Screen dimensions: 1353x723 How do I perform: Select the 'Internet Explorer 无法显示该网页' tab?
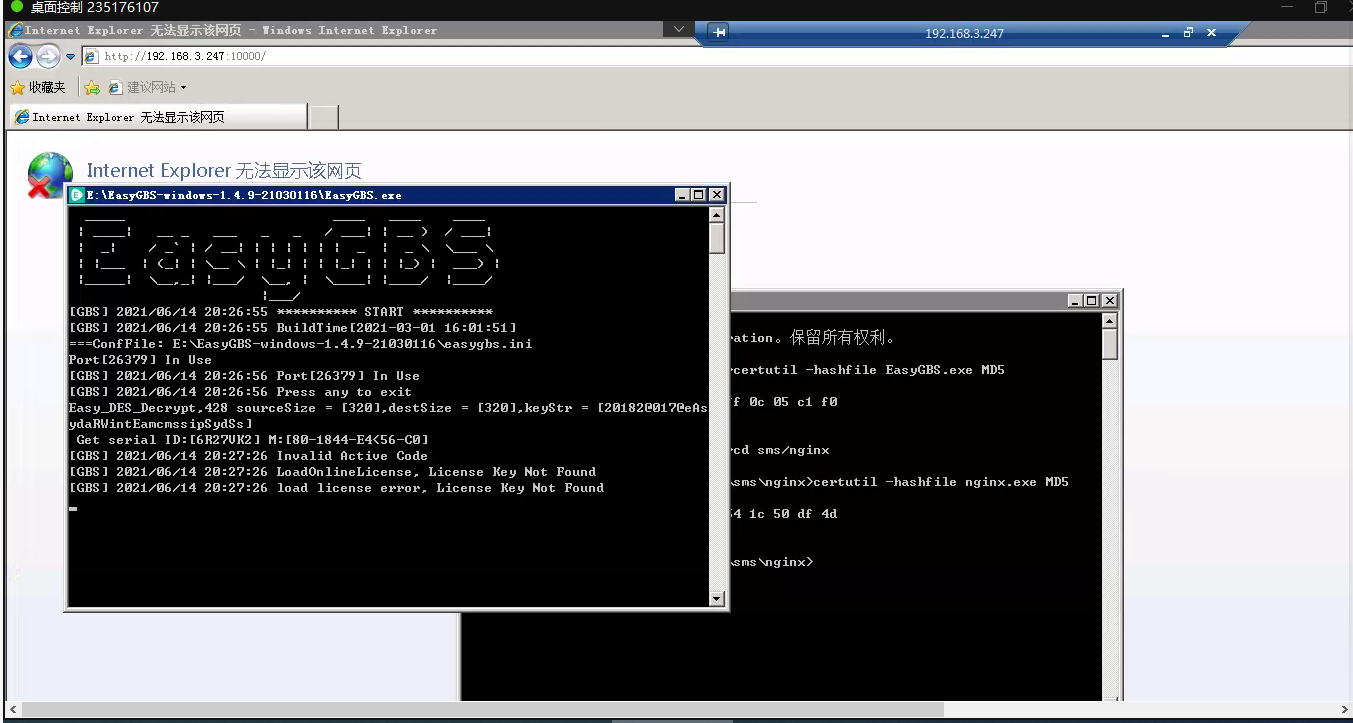pyautogui.click(x=158, y=117)
